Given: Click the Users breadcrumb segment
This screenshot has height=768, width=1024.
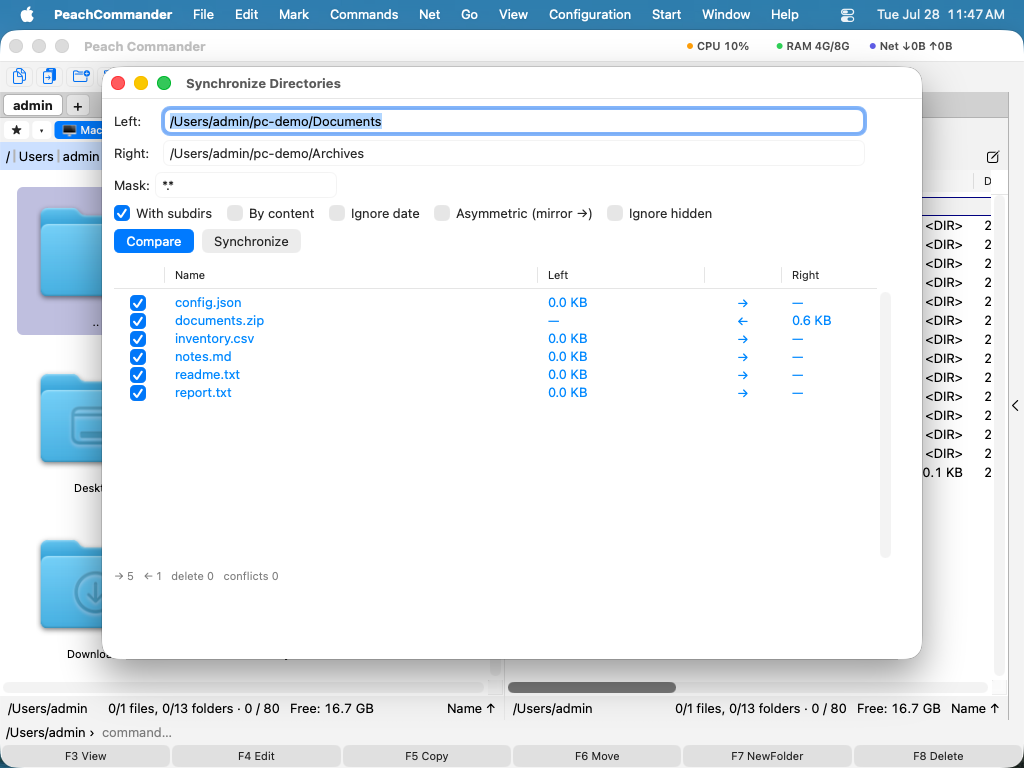Looking at the screenshot, I should (x=36, y=157).
